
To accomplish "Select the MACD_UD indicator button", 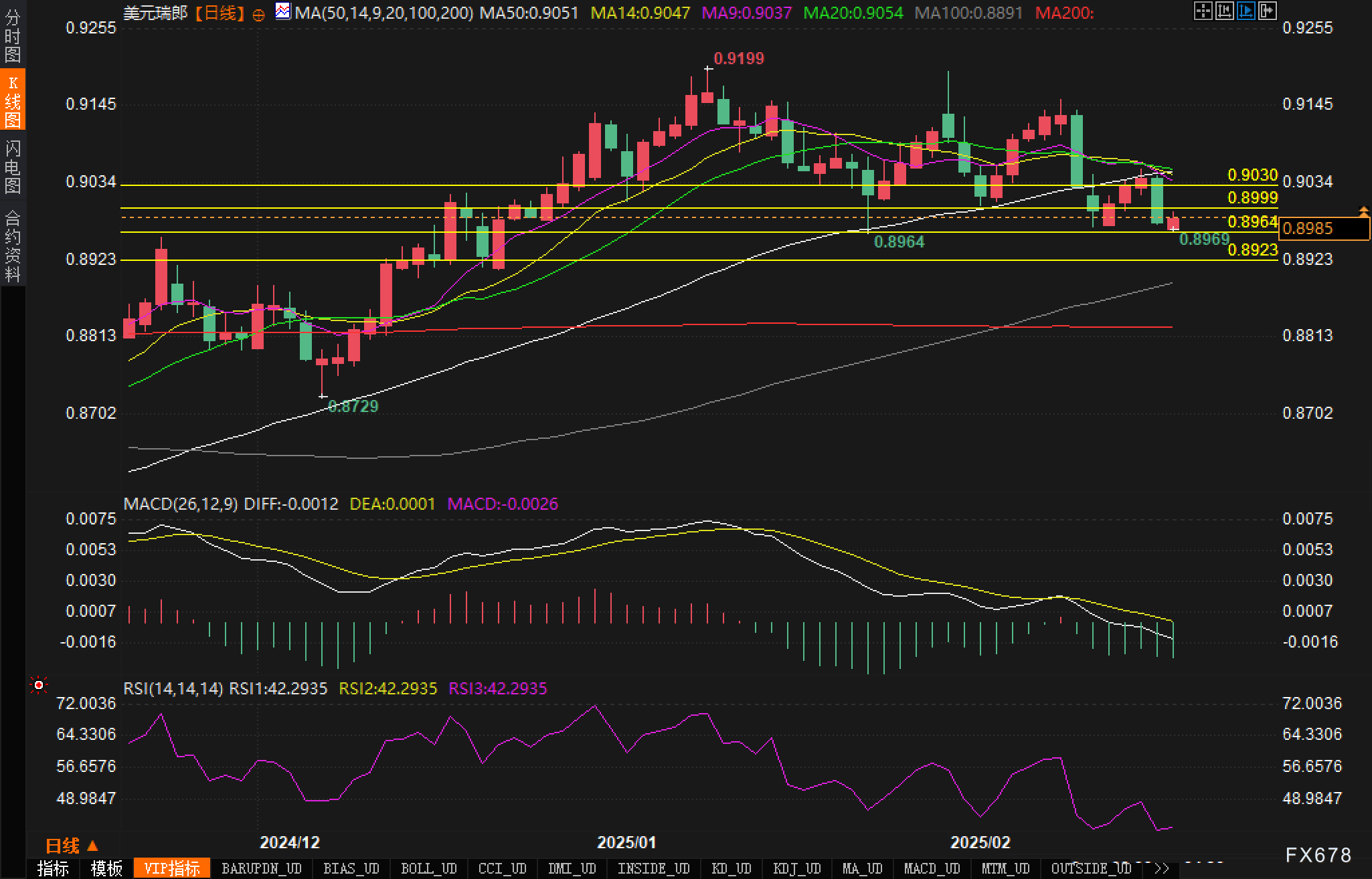I will pos(932,868).
